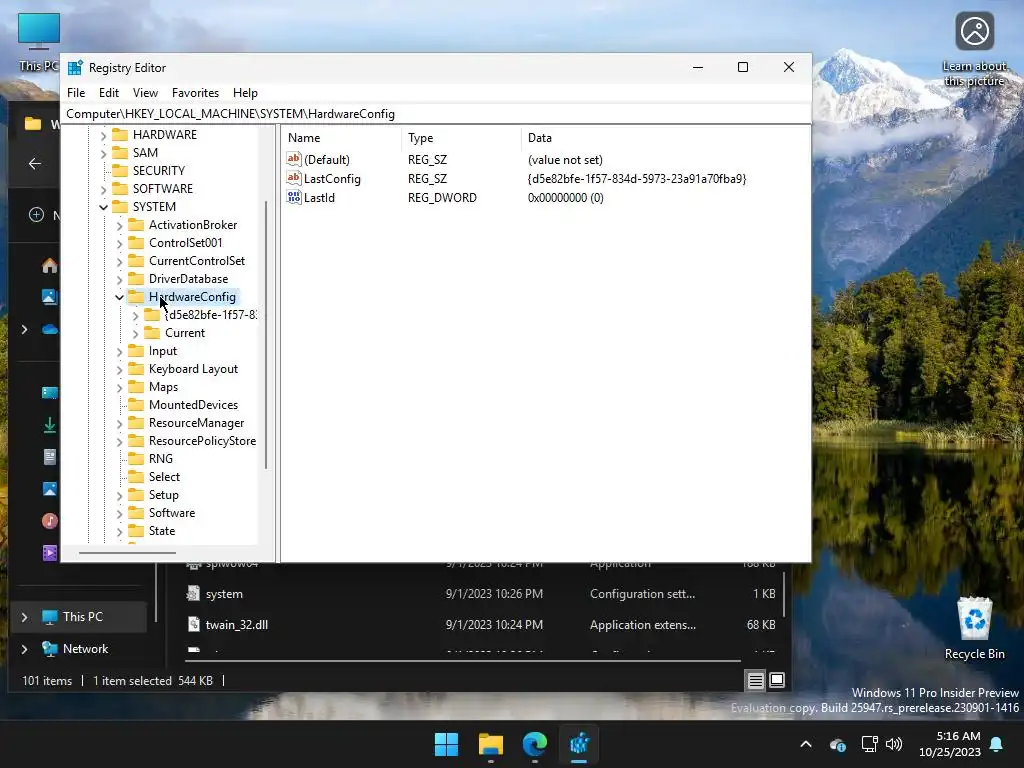Open the Recycle Bin desktop icon
Image resolution: width=1024 pixels, height=768 pixels.
tap(974, 628)
